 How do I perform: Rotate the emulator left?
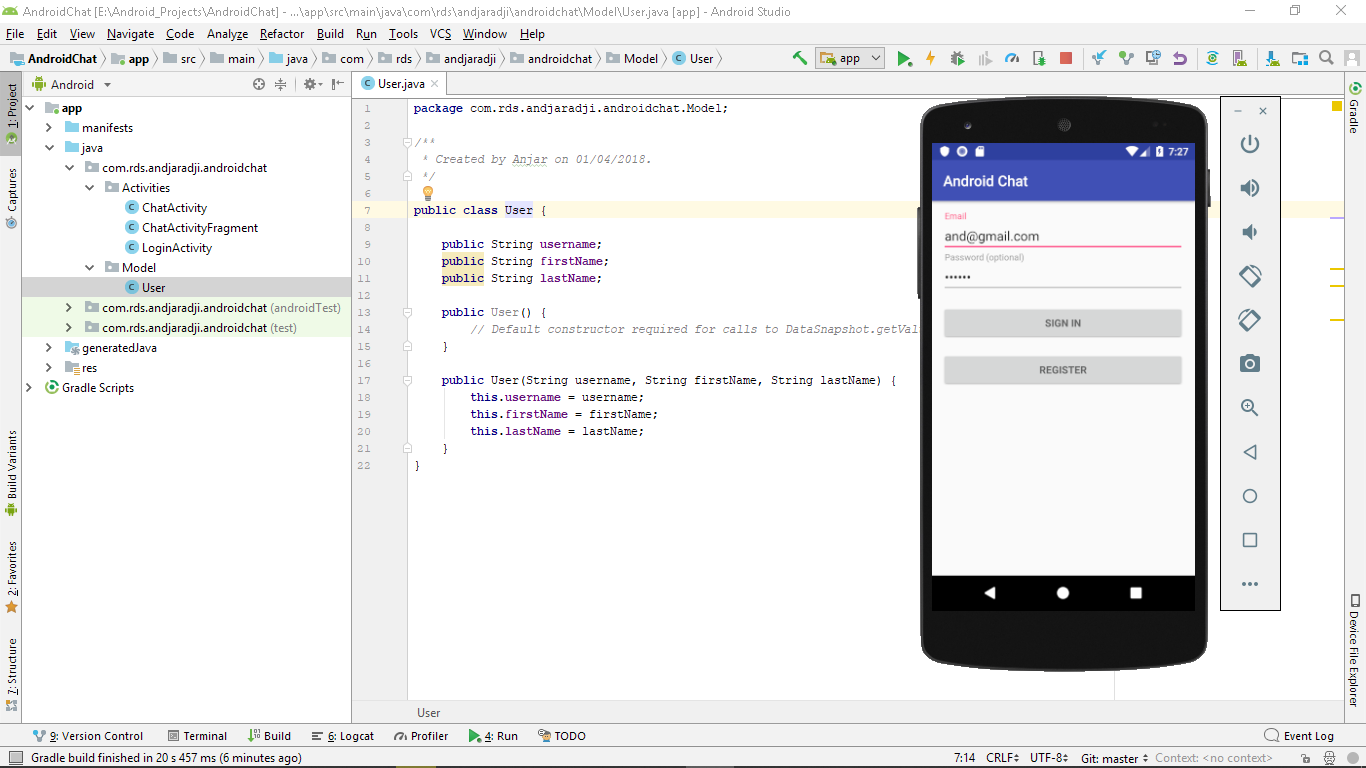[1249, 276]
